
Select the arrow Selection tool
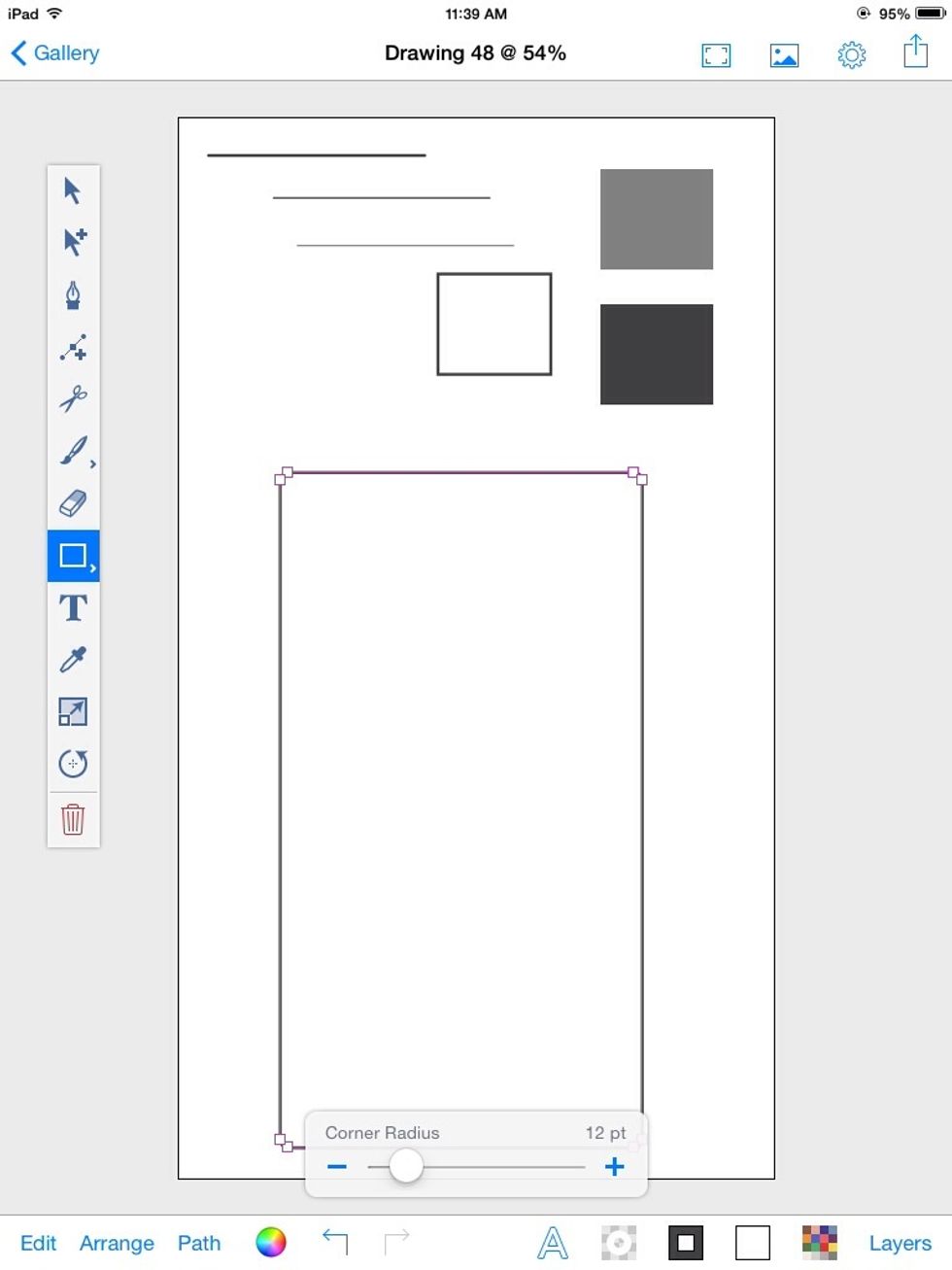pyautogui.click(x=73, y=190)
